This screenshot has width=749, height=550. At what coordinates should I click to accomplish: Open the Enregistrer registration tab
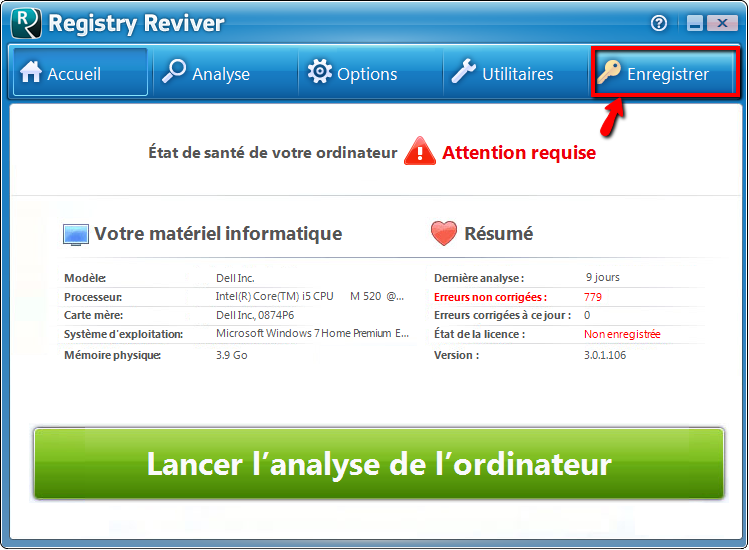coord(665,73)
